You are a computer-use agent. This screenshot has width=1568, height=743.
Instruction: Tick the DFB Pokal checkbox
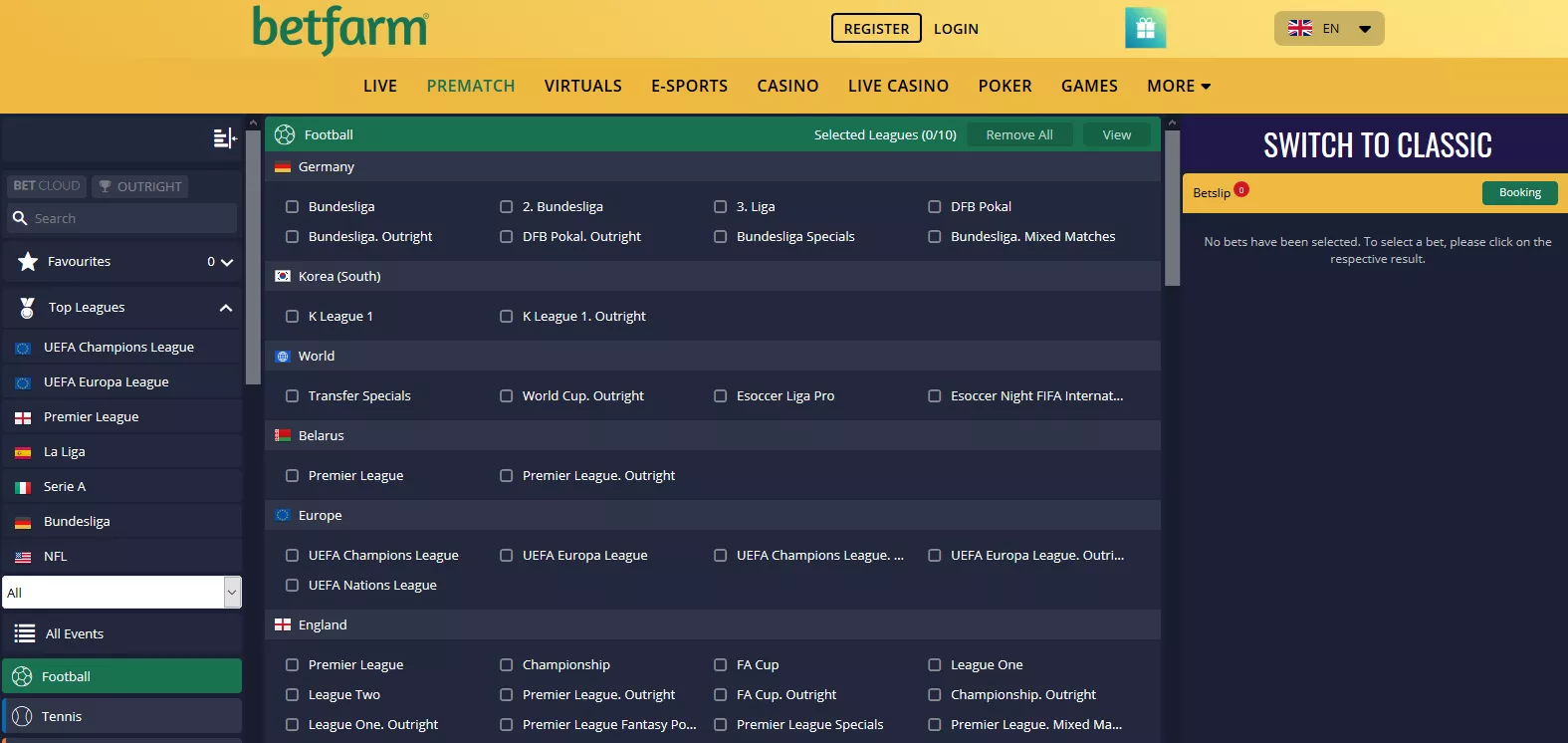[934, 207]
